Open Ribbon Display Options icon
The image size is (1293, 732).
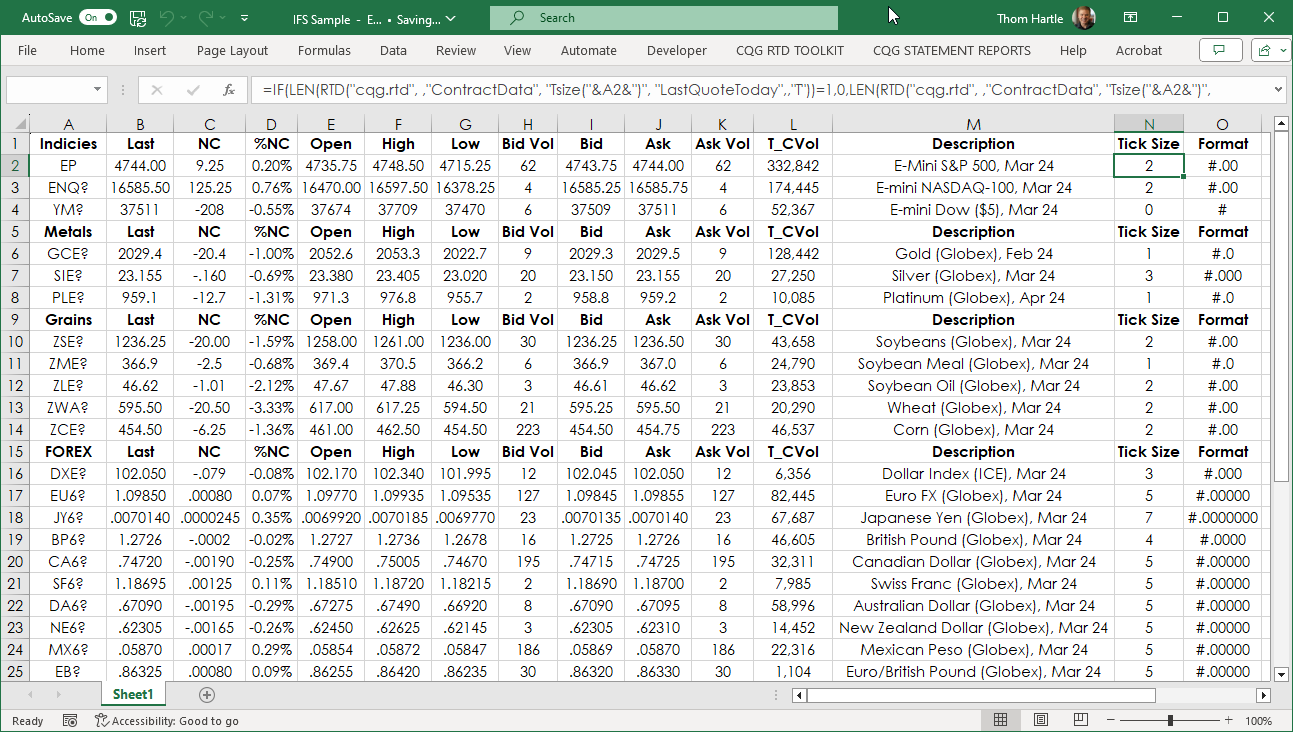(1130, 18)
